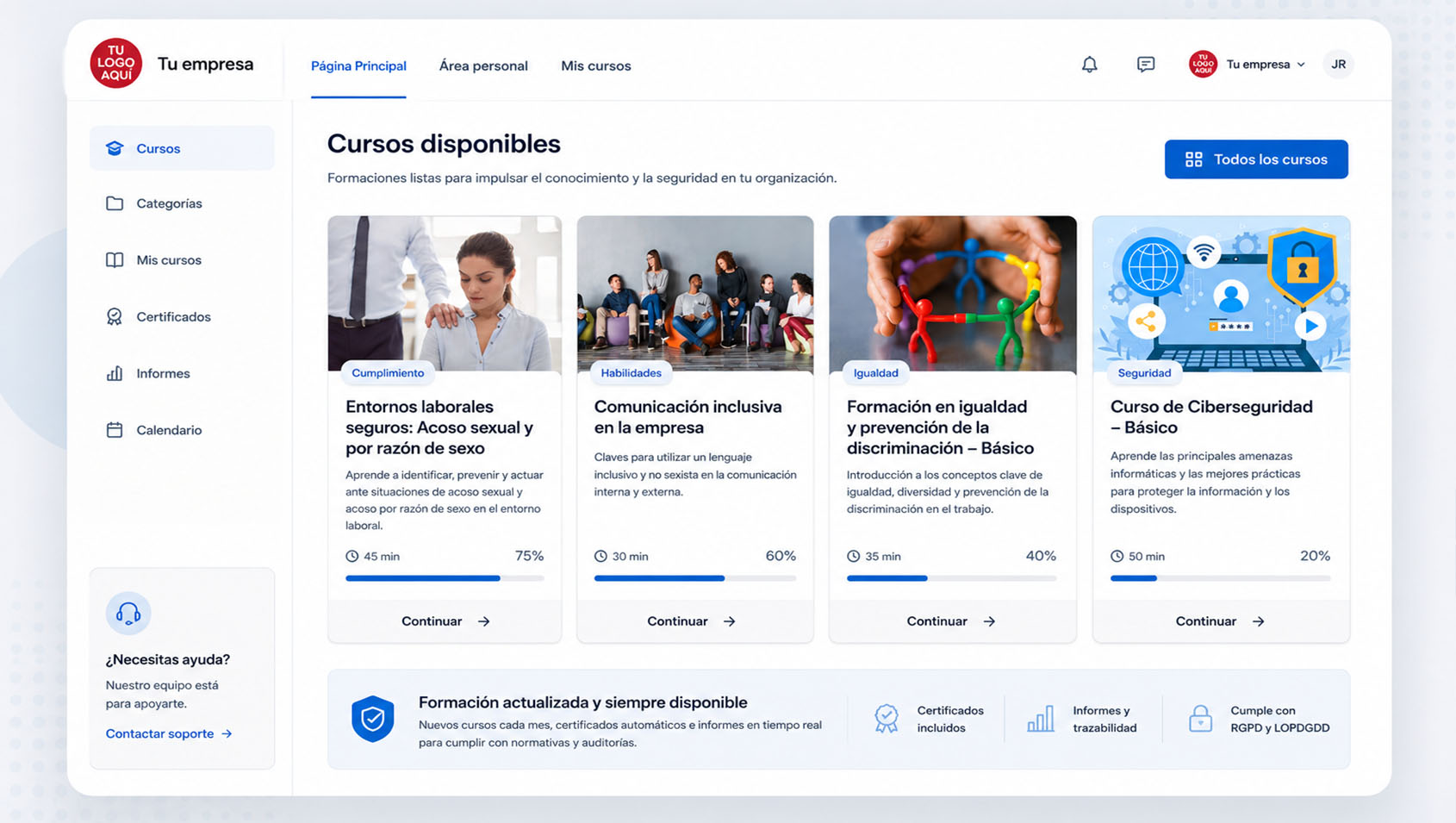The width and height of the screenshot is (1456, 823).
Task: Open the Comunicación inclusiva course thumbnail
Action: point(695,294)
